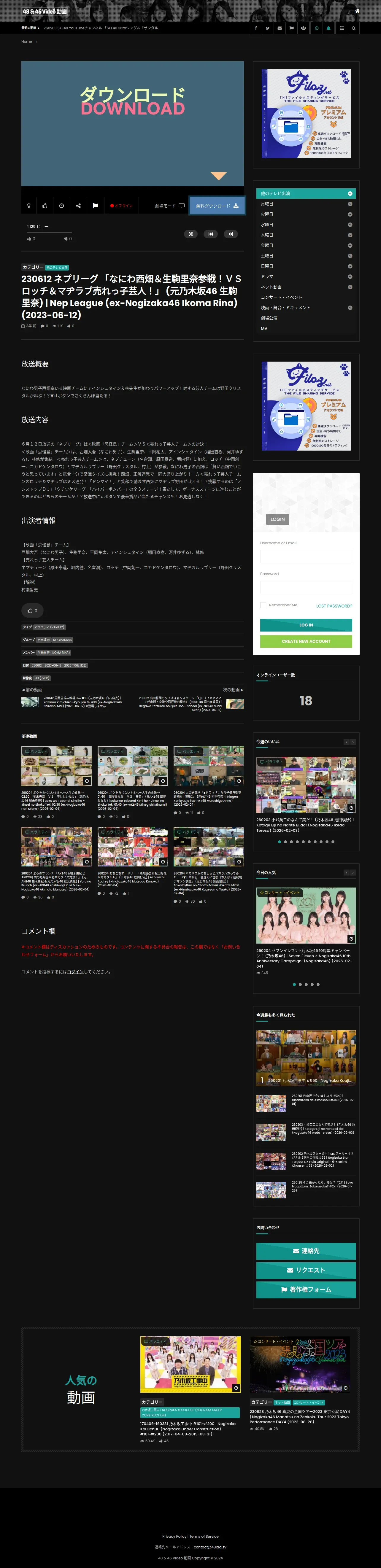Expand the 日曜日 category
This screenshot has height=1568, width=381.
pos(350,266)
